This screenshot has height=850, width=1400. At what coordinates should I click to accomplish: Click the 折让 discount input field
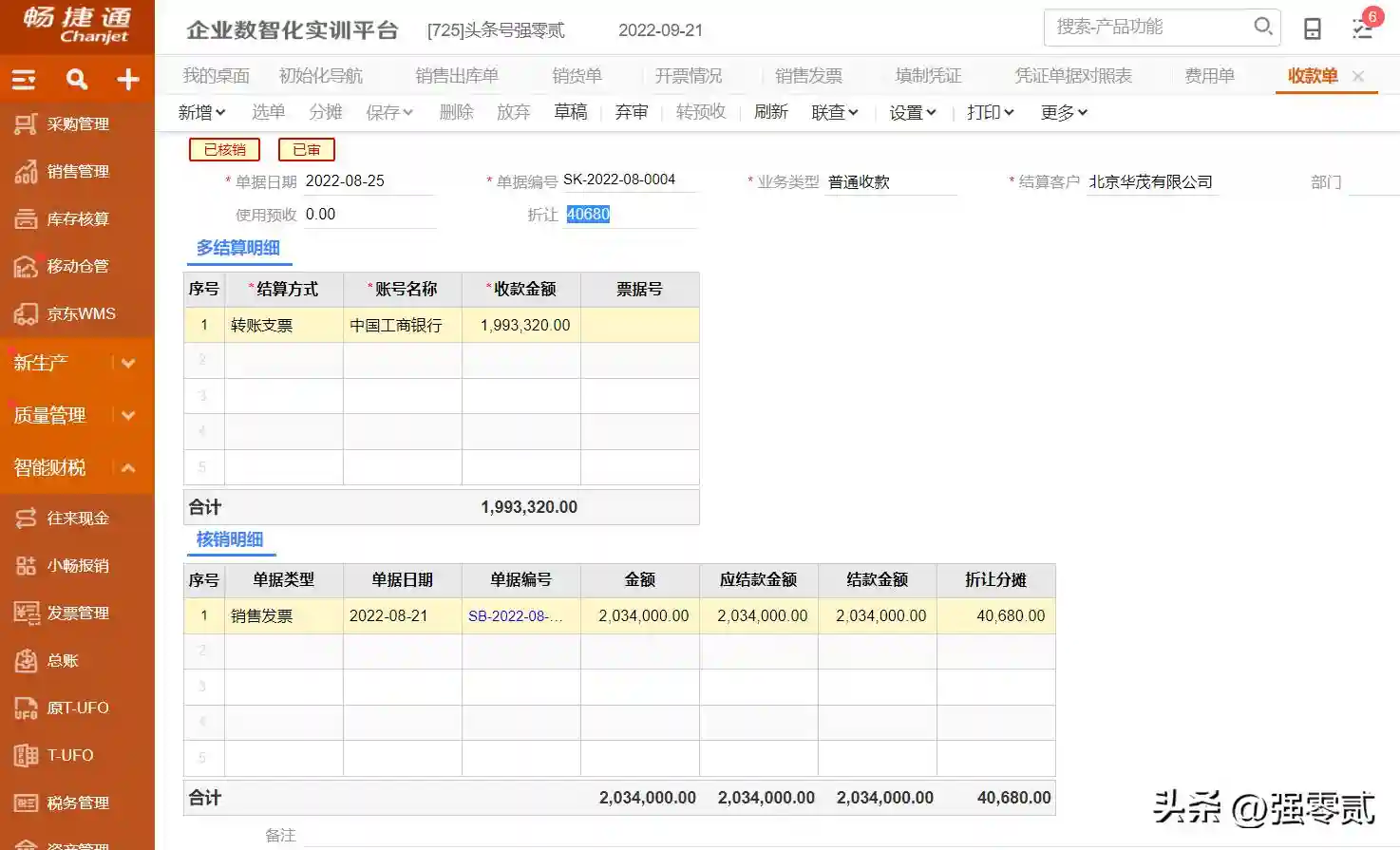630,215
